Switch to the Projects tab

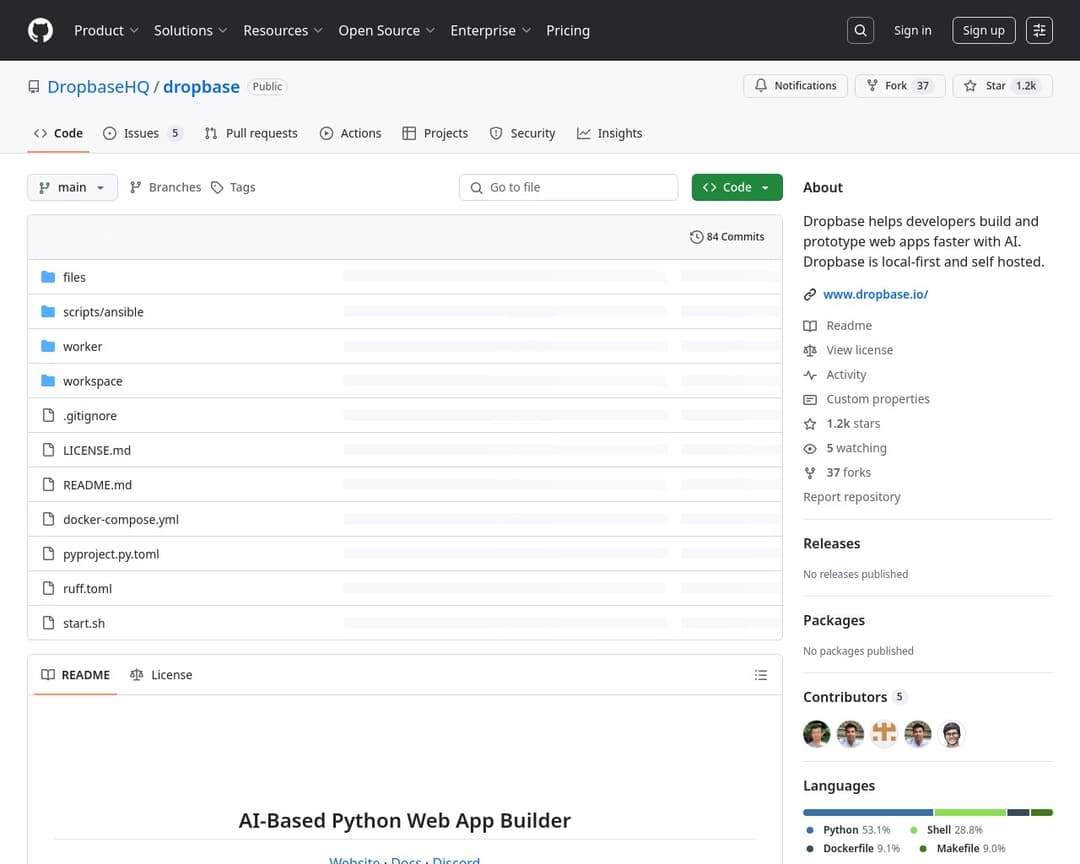[x=435, y=133]
